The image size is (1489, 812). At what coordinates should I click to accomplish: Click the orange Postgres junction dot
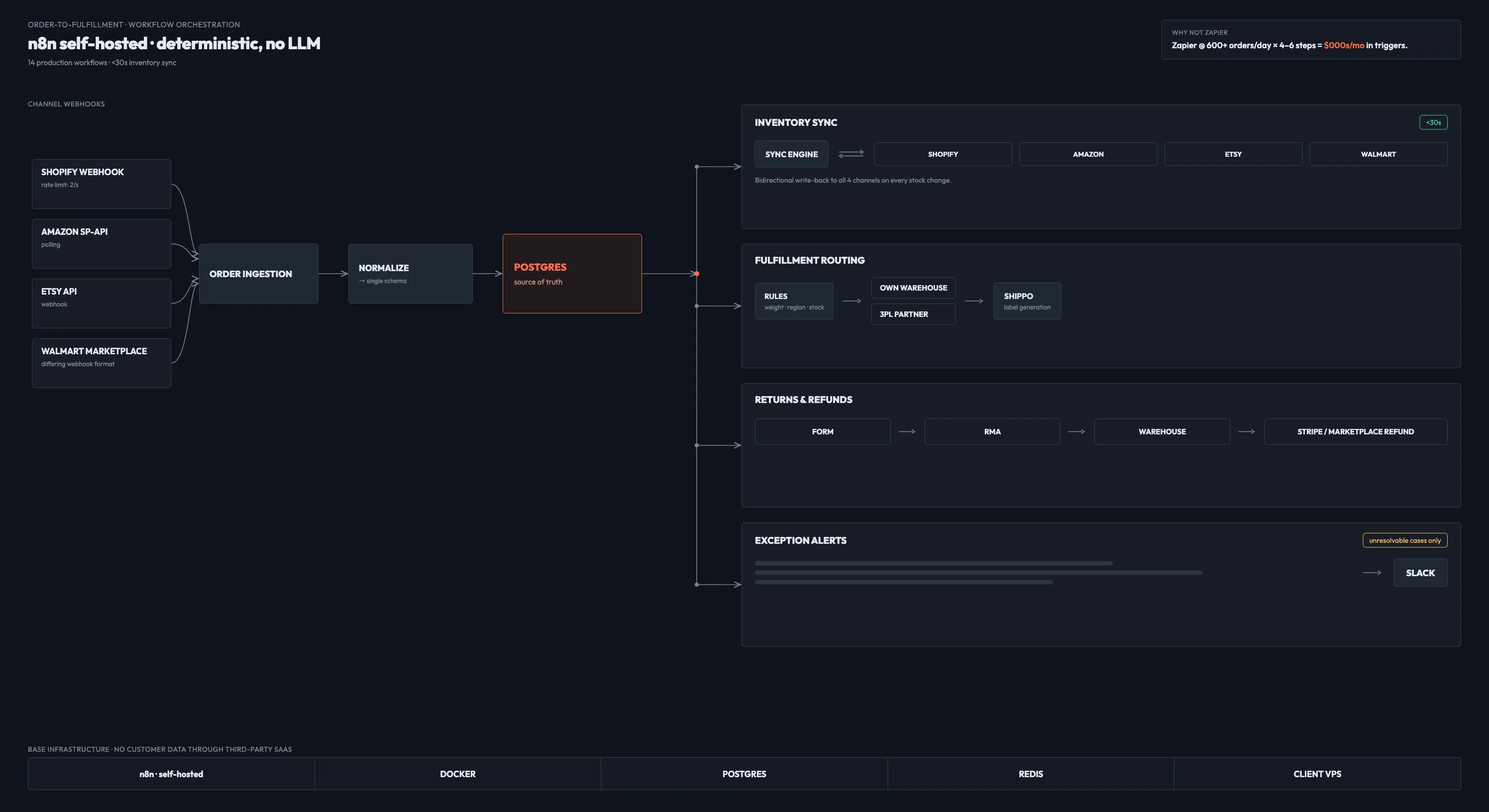(x=697, y=273)
